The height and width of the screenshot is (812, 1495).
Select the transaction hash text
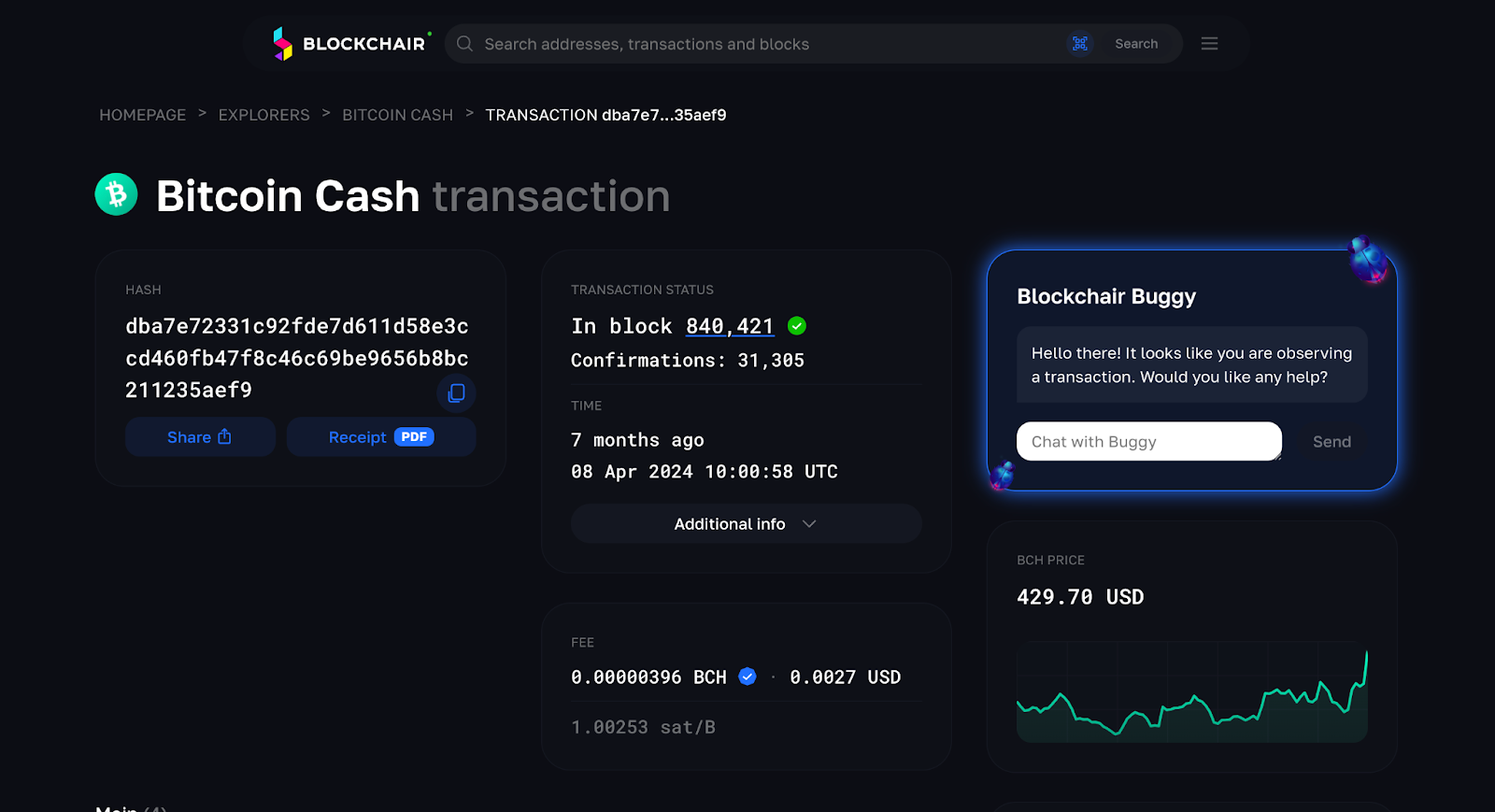point(297,358)
